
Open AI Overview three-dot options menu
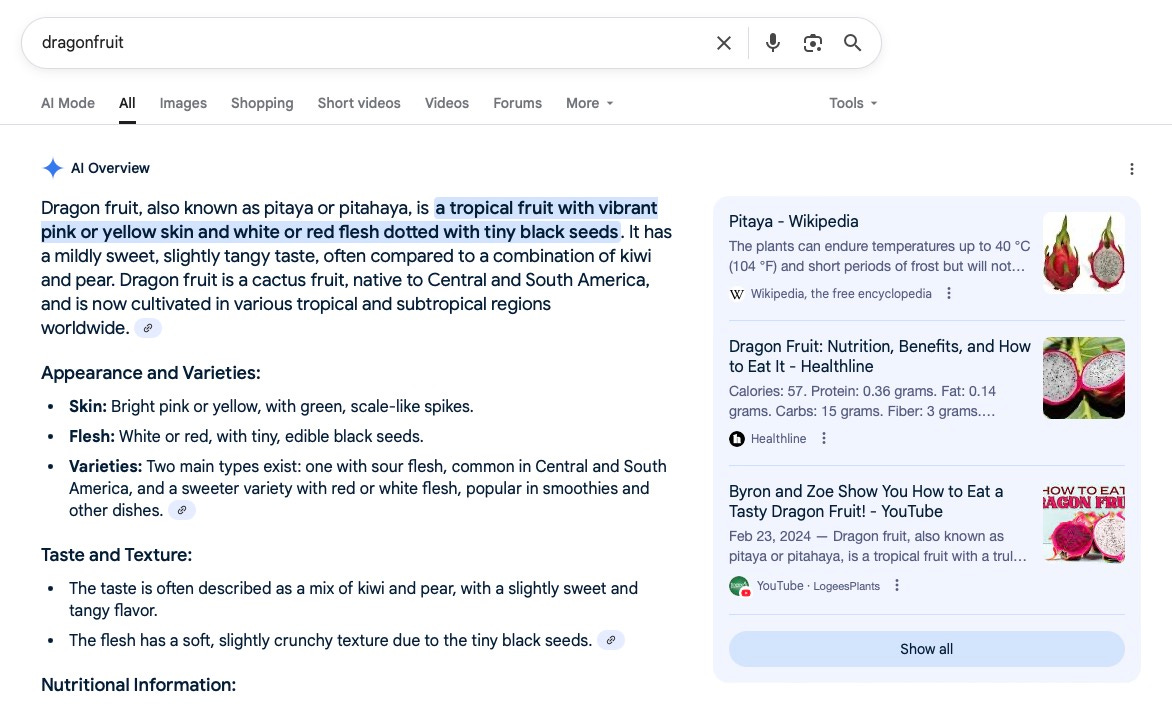pyautogui.click(x=1132, y=169)
